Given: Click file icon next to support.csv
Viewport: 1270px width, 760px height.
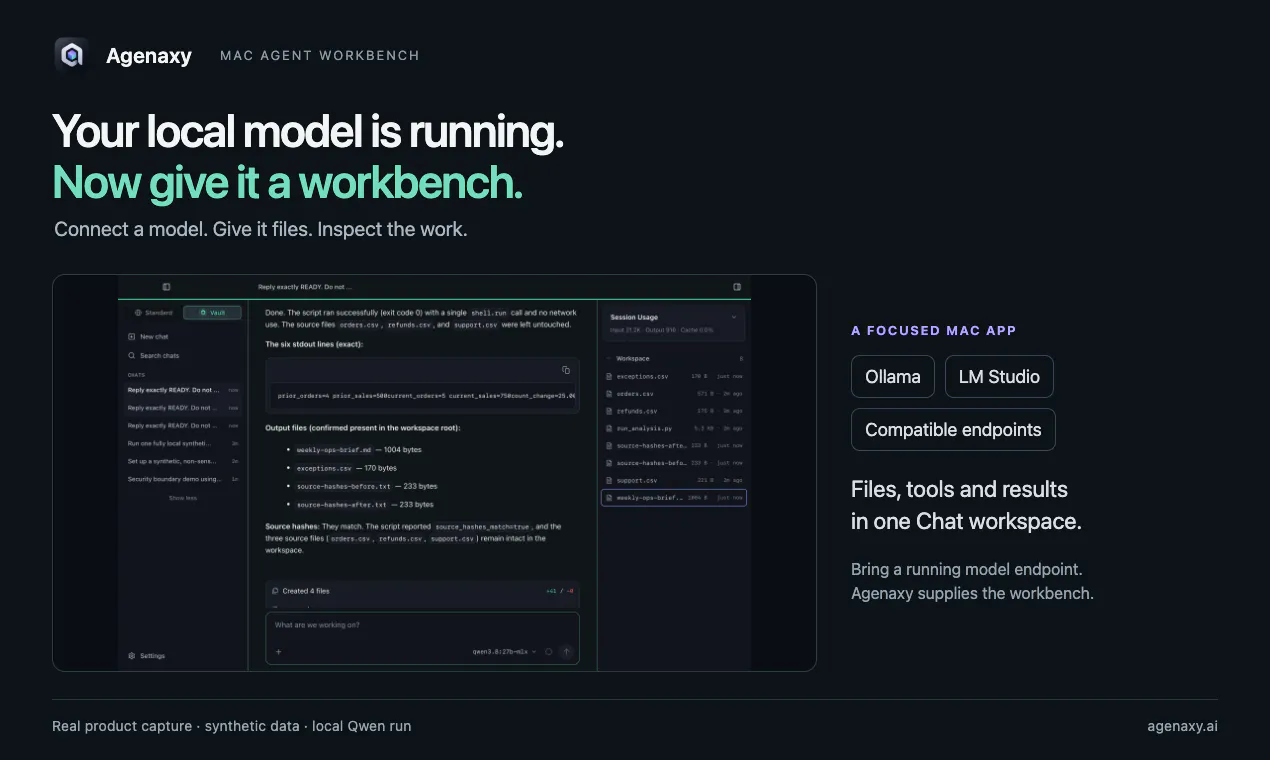Looking at the screenshot, I should click(609, 480).
